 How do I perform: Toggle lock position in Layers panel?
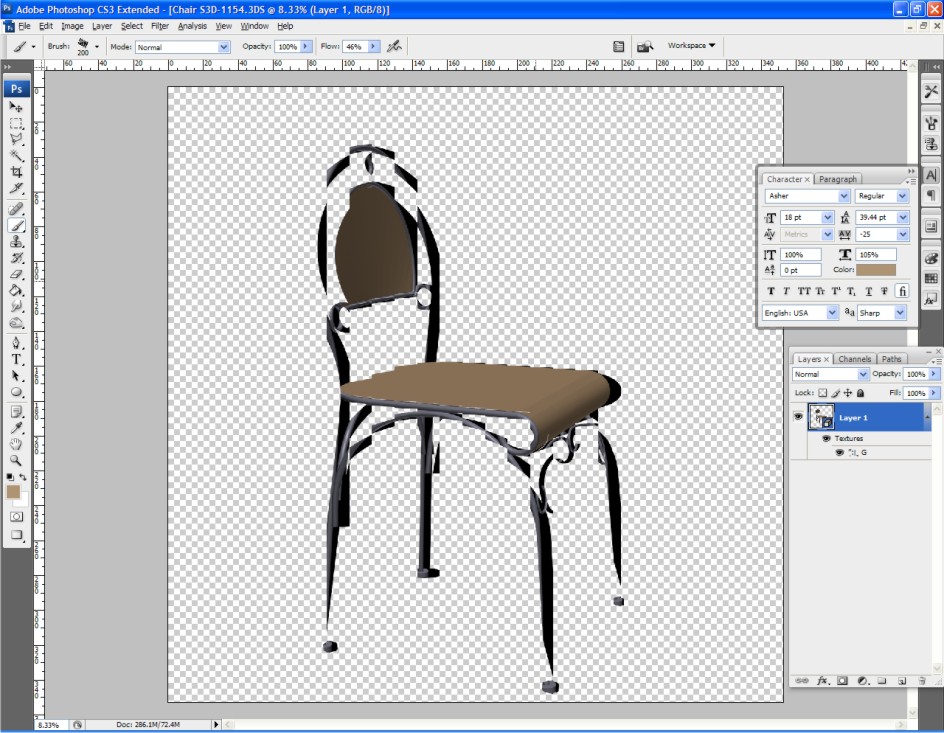848,393
